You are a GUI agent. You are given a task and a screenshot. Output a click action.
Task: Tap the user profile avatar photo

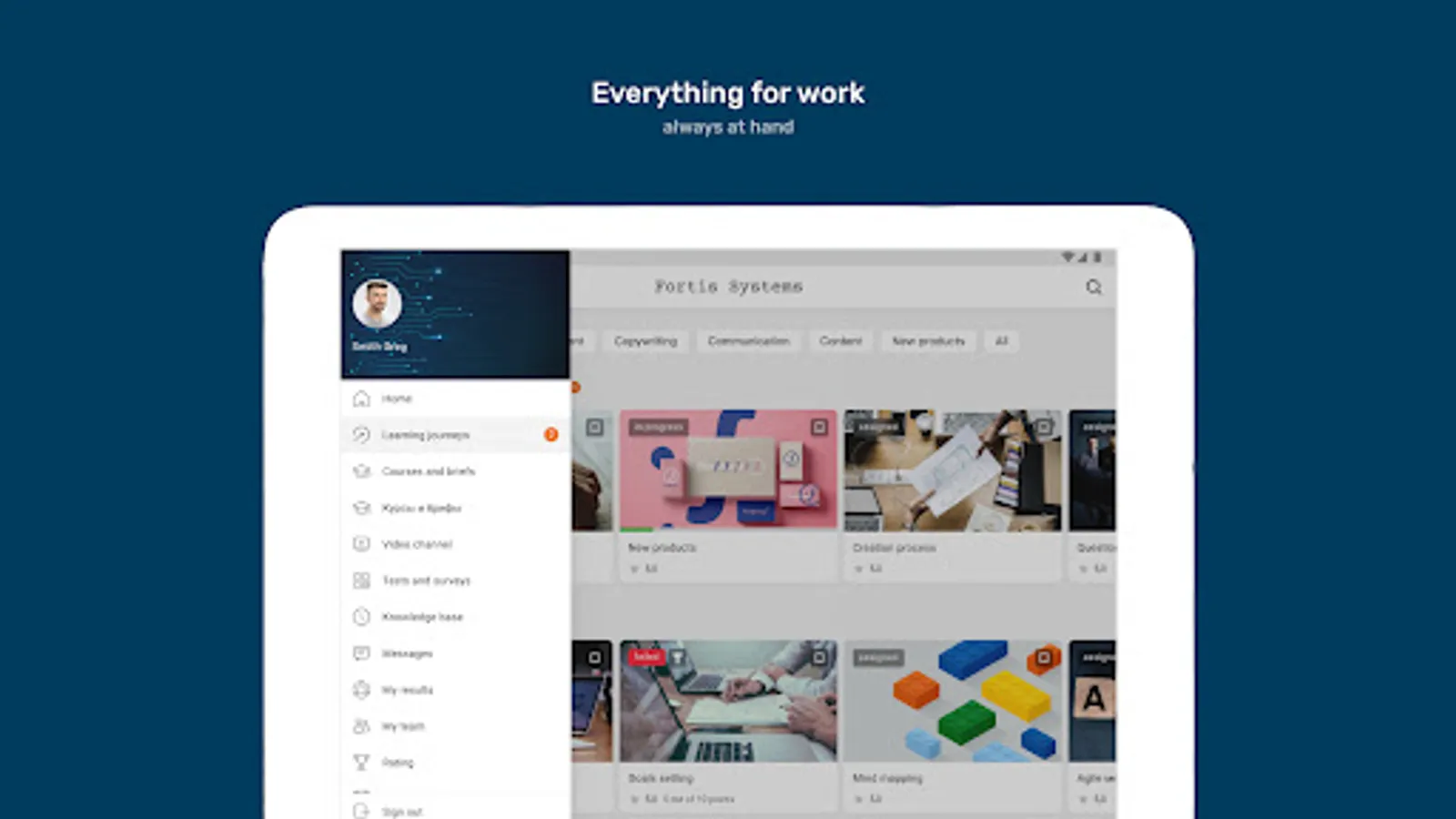point(377,304)
